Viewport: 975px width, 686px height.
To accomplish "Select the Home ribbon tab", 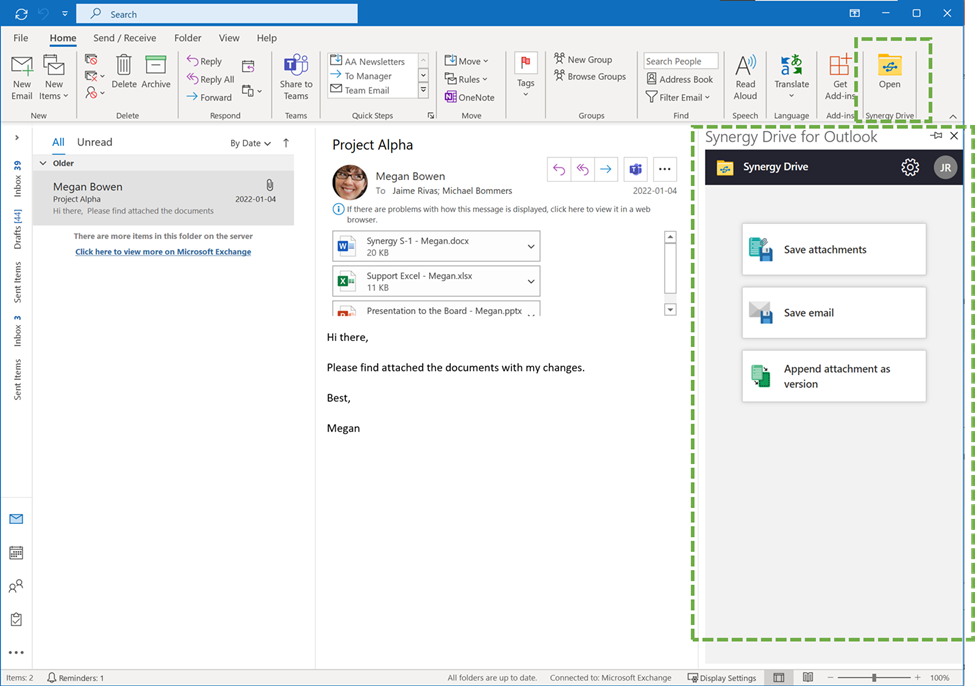I will (63, 38).
